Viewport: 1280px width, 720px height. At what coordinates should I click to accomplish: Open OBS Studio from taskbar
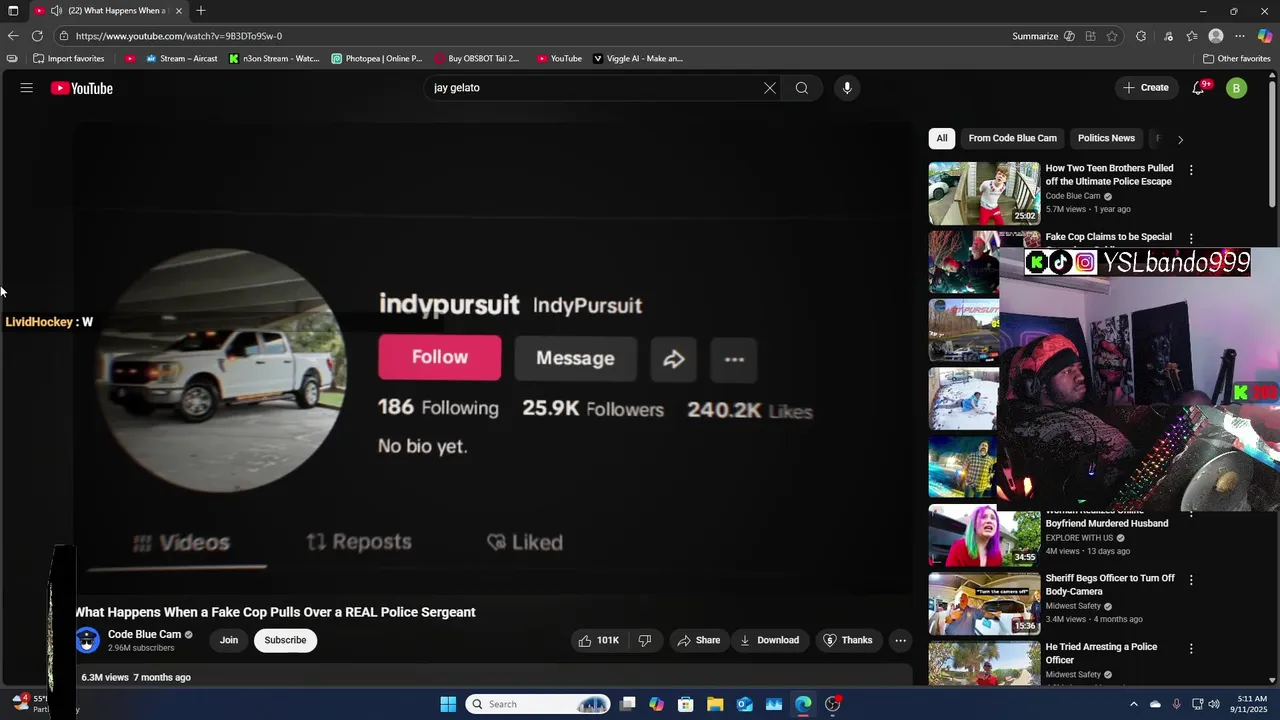pos(832,704)
